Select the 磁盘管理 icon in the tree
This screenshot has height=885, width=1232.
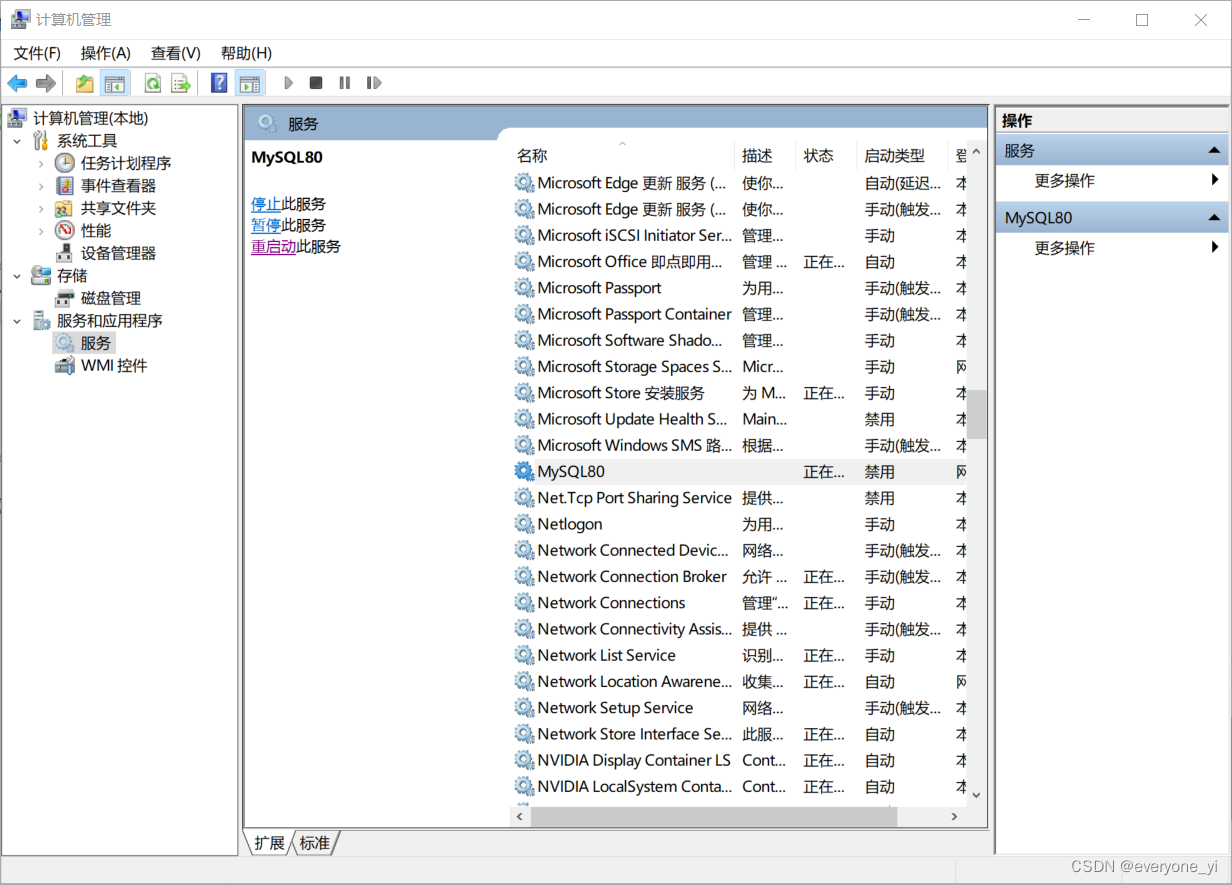(x=64, y=298)
